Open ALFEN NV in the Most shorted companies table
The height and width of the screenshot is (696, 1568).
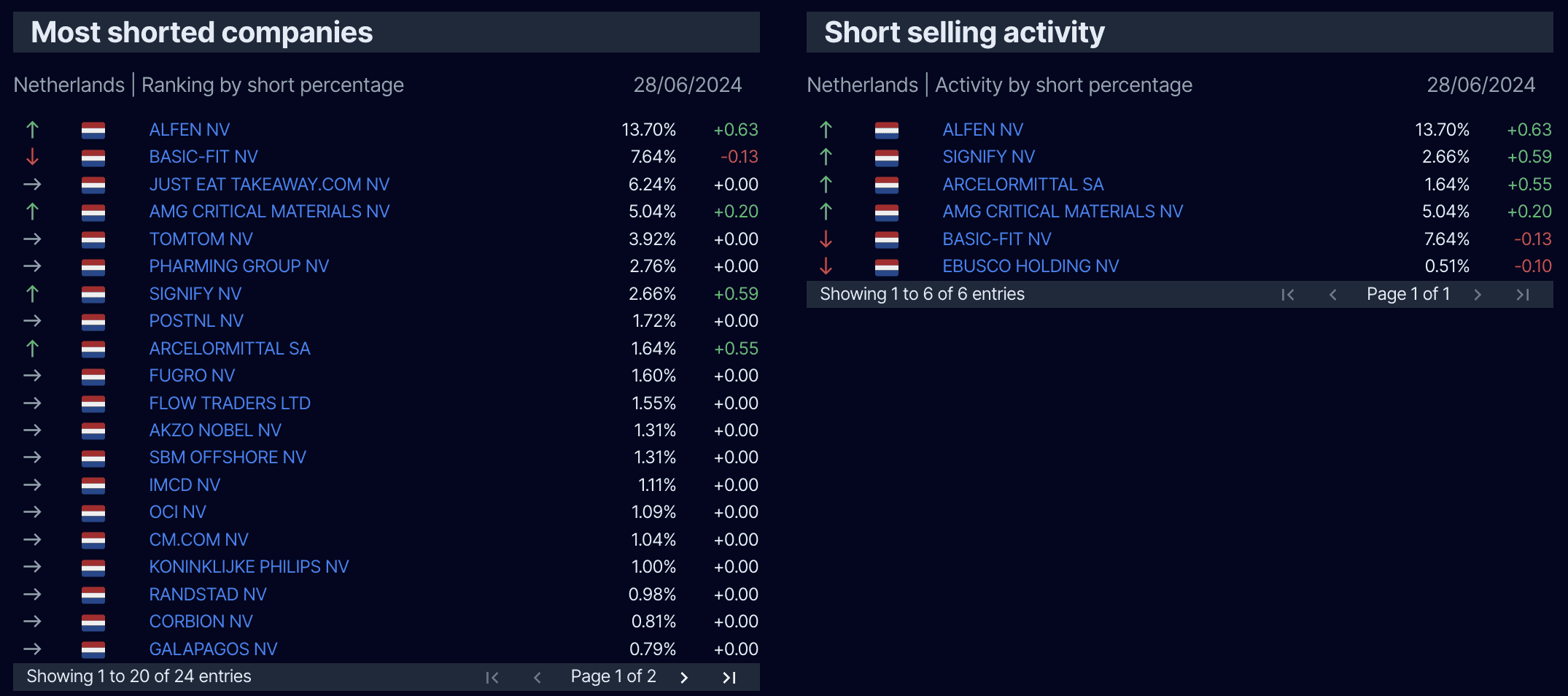[x=190, y=130]
